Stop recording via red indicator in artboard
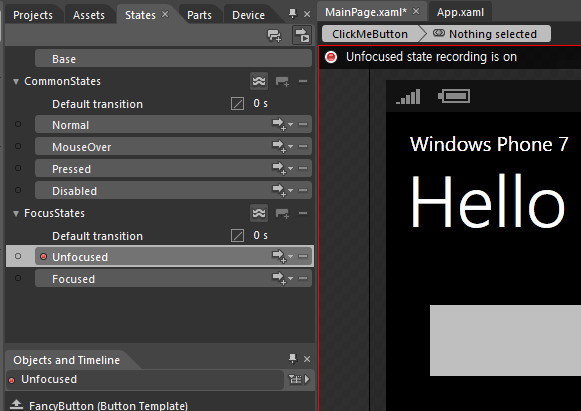 pyautogui.click(x=331, y=57)
